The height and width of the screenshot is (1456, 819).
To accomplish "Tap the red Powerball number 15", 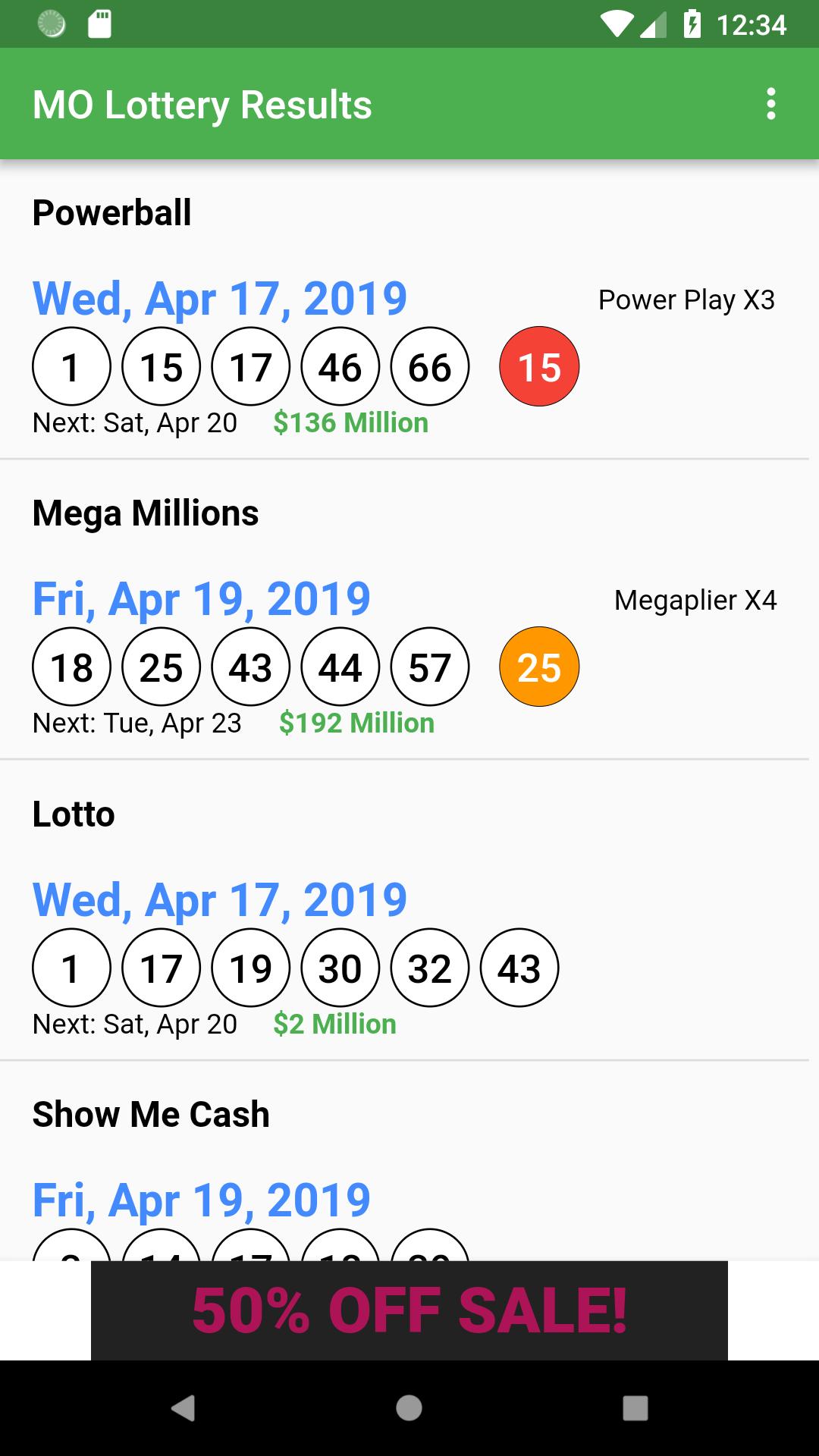I will pyautogui.click(x=539, y=367).
